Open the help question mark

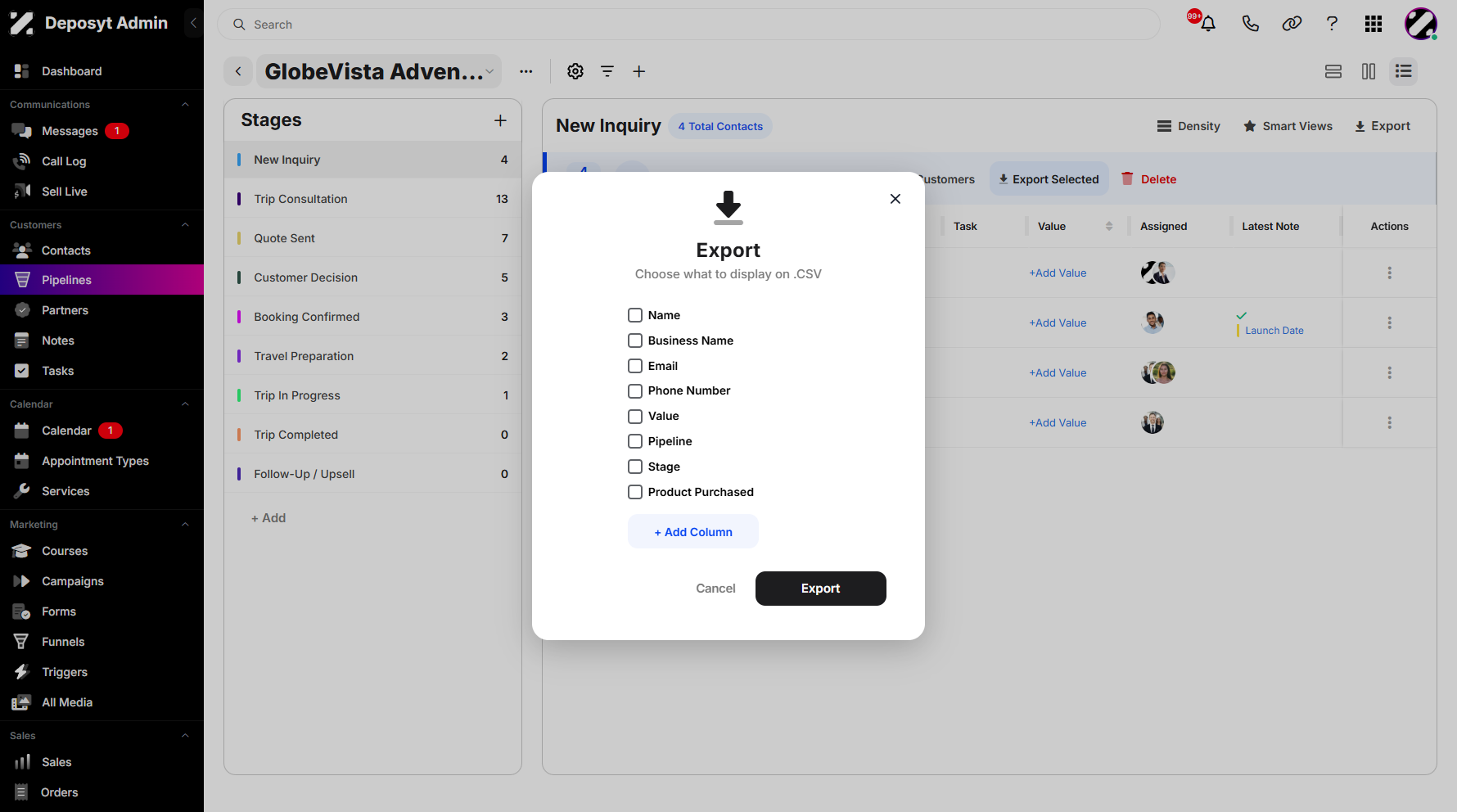click(1332, 24)
